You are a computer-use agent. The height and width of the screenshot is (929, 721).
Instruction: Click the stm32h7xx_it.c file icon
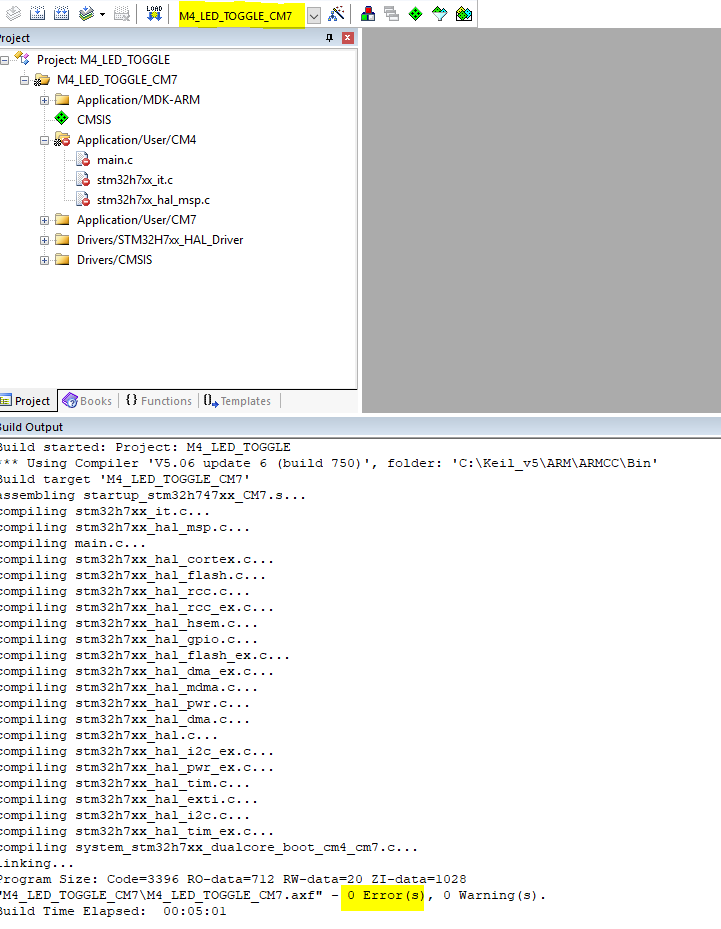(83, 180)
